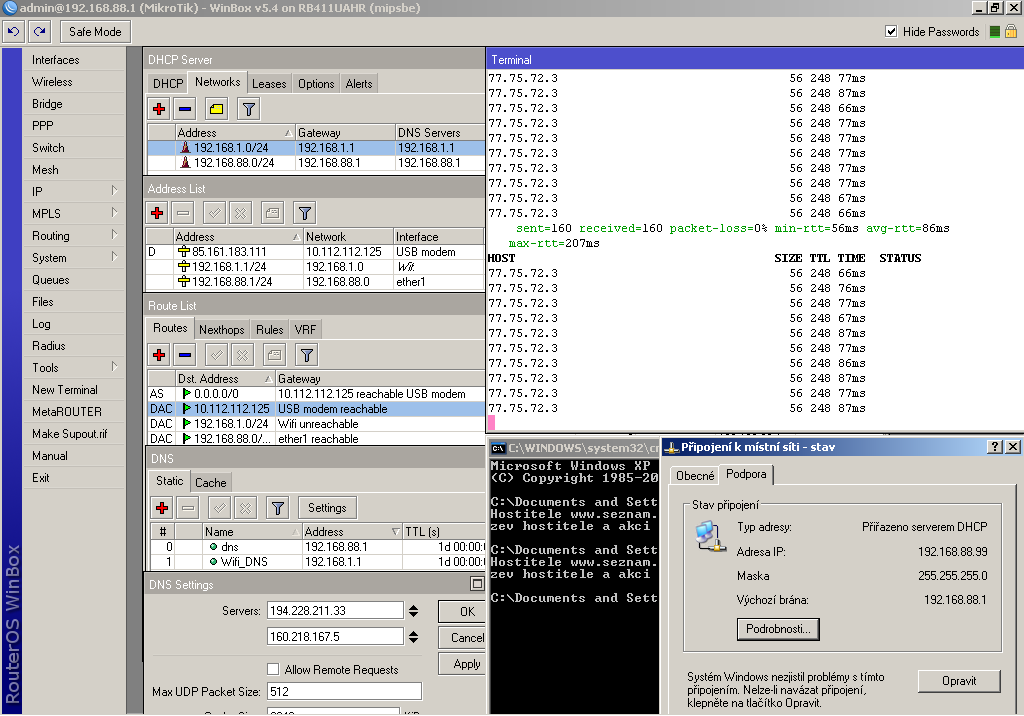Click Cancel in DNS Settings
The image size is (1024, 716).
tap(462, 638)
